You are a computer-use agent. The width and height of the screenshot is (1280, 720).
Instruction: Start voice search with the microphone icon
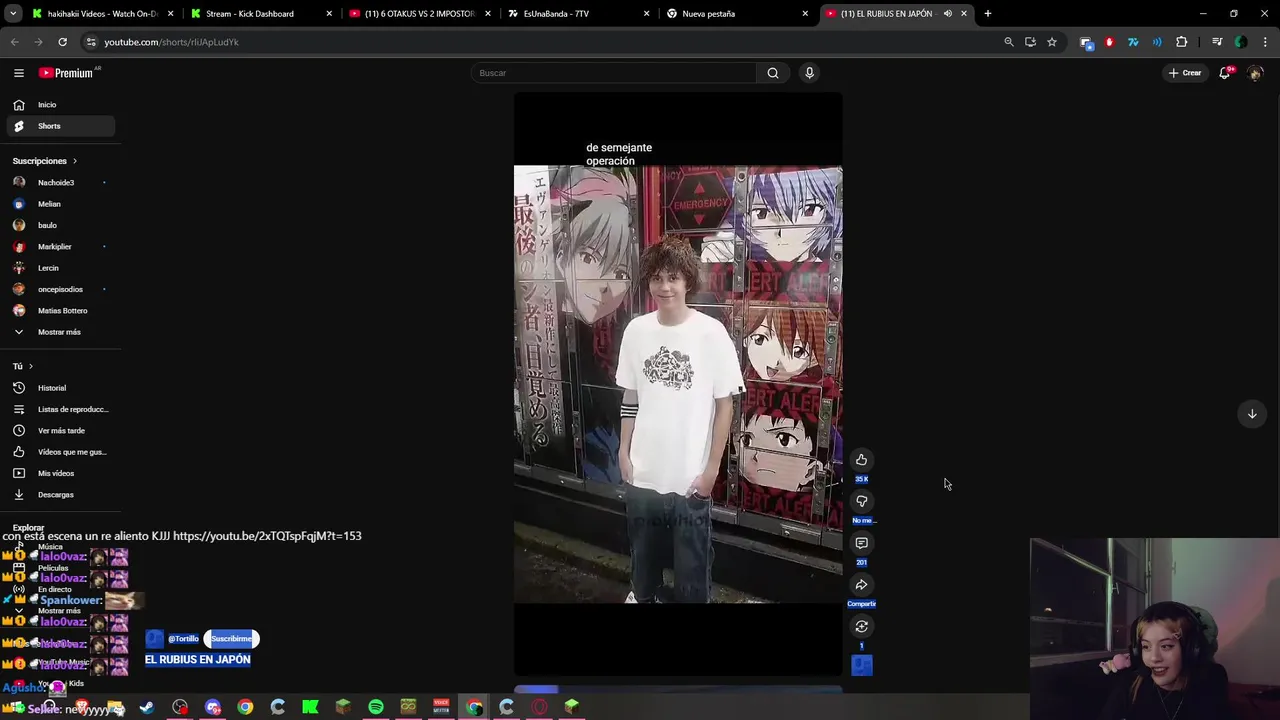(x=810, y=73)
